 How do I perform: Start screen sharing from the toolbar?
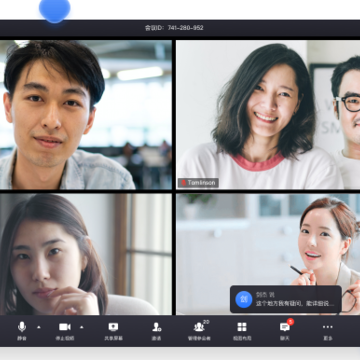tap(113, 331)
